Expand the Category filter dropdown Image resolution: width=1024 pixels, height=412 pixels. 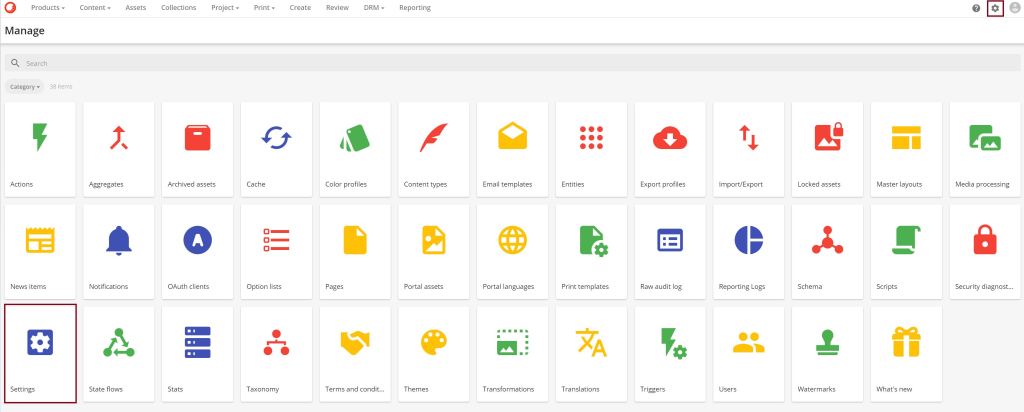[x=24, y=87]
